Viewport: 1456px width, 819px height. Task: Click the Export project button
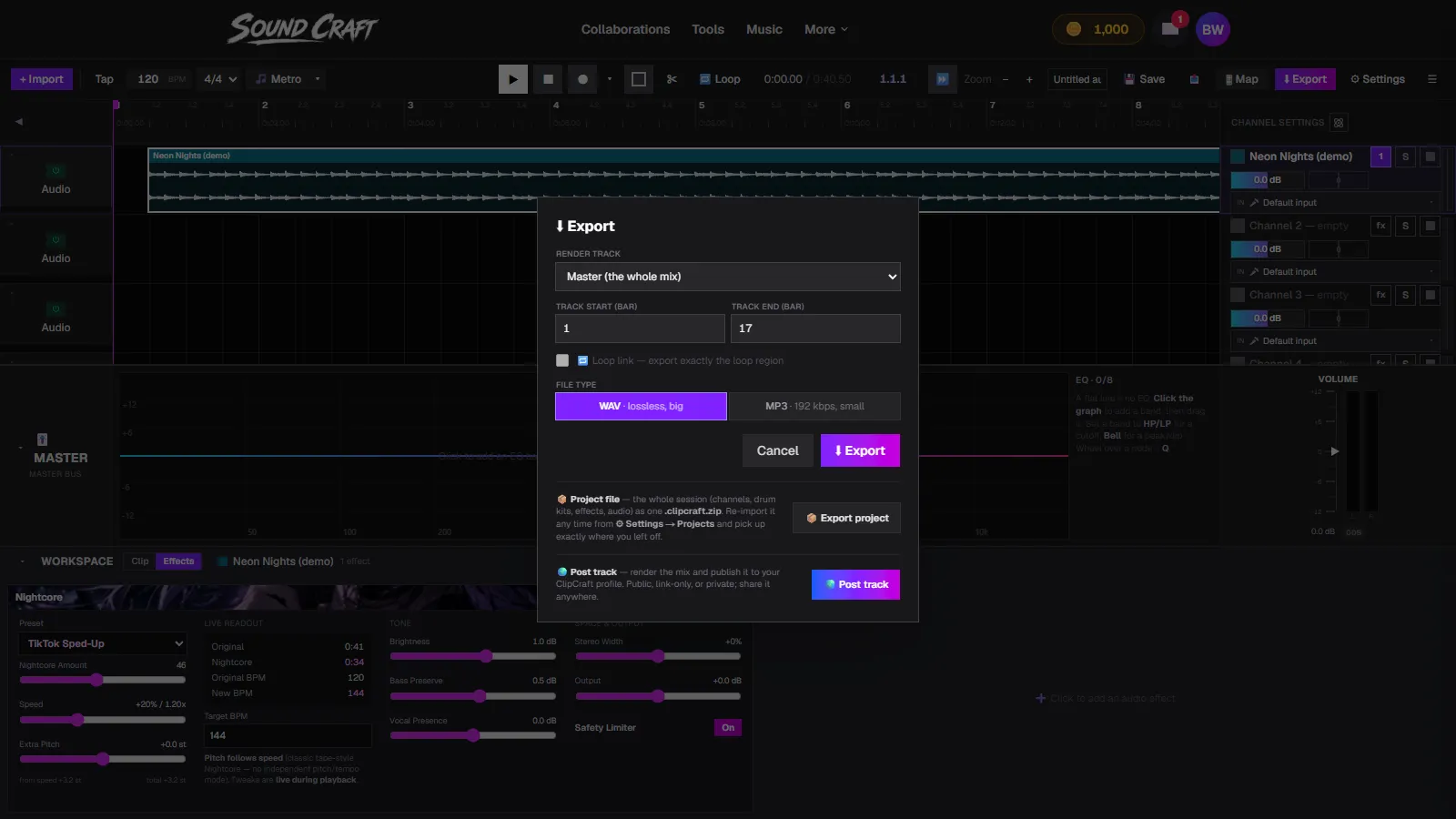846,518
